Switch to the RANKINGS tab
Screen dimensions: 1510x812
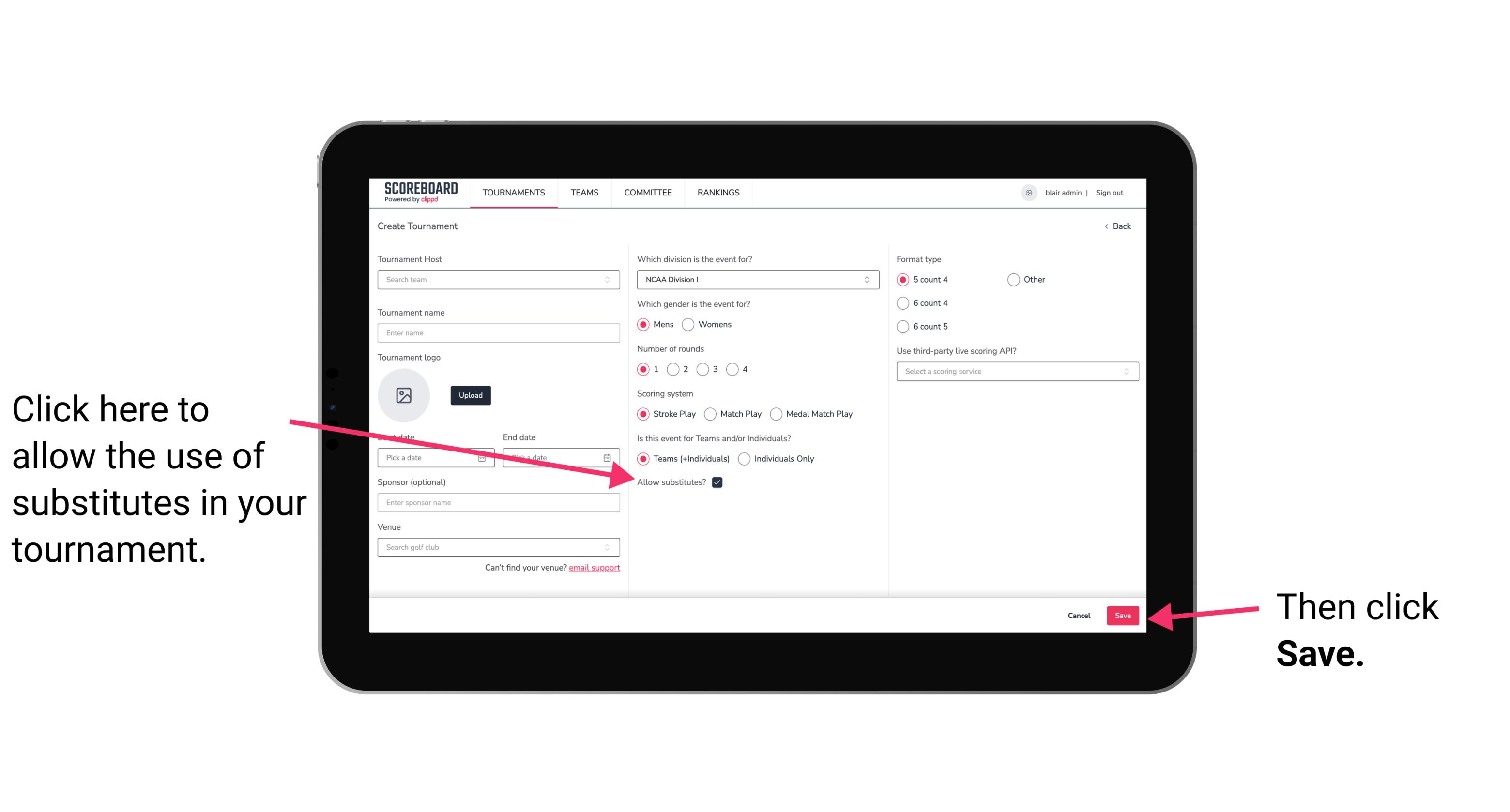[x=718, y=192]
